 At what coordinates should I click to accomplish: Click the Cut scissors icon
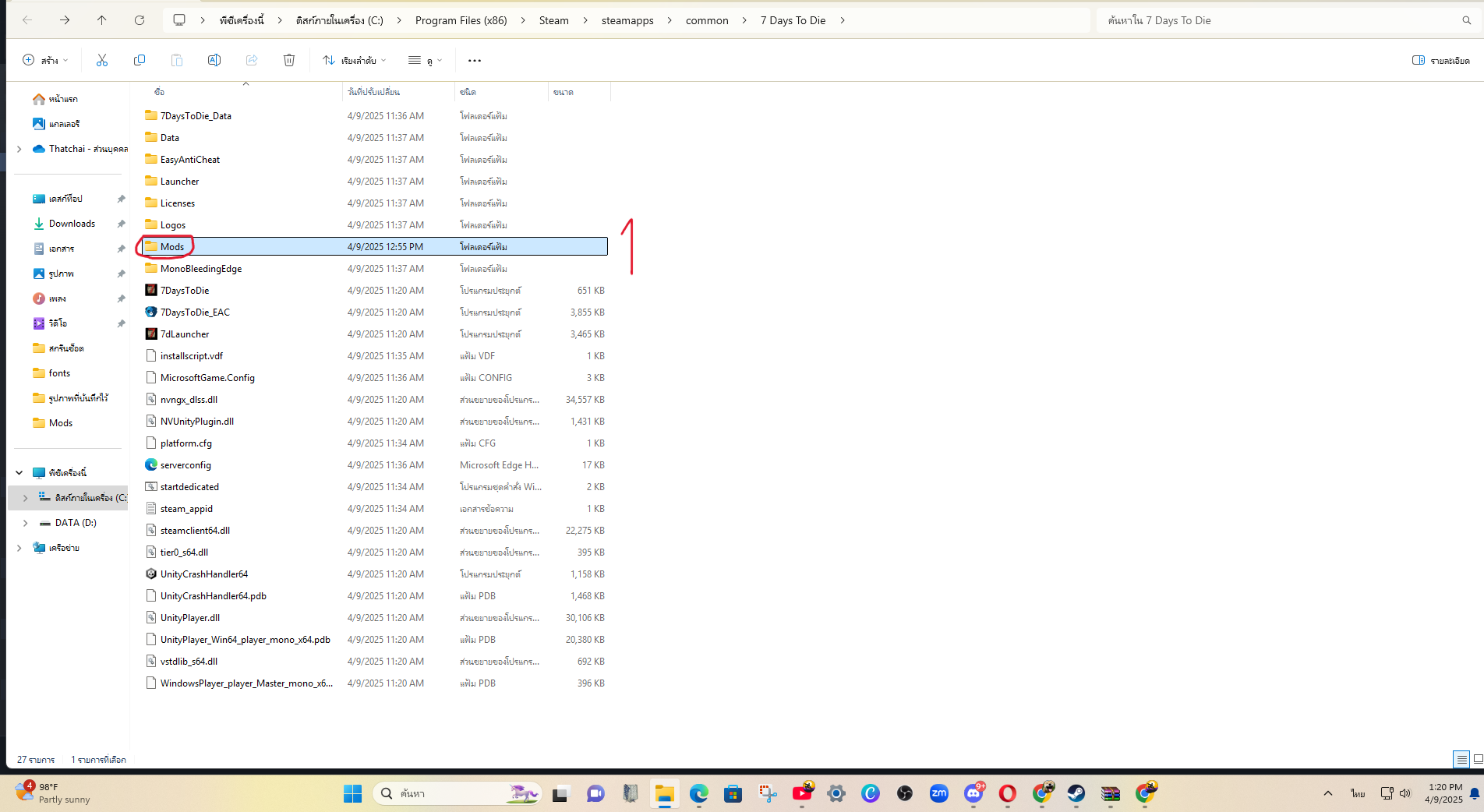click(102, 60)
